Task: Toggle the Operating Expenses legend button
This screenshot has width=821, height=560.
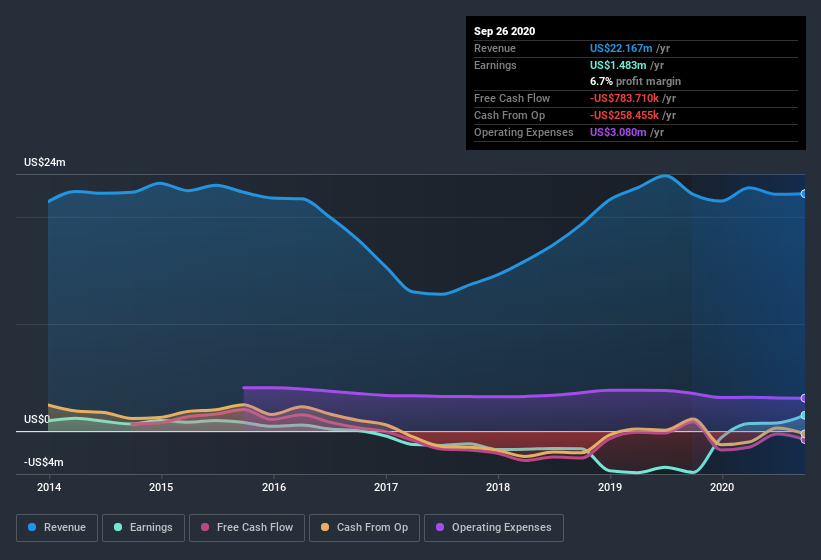Action: [x=494, y=528]
